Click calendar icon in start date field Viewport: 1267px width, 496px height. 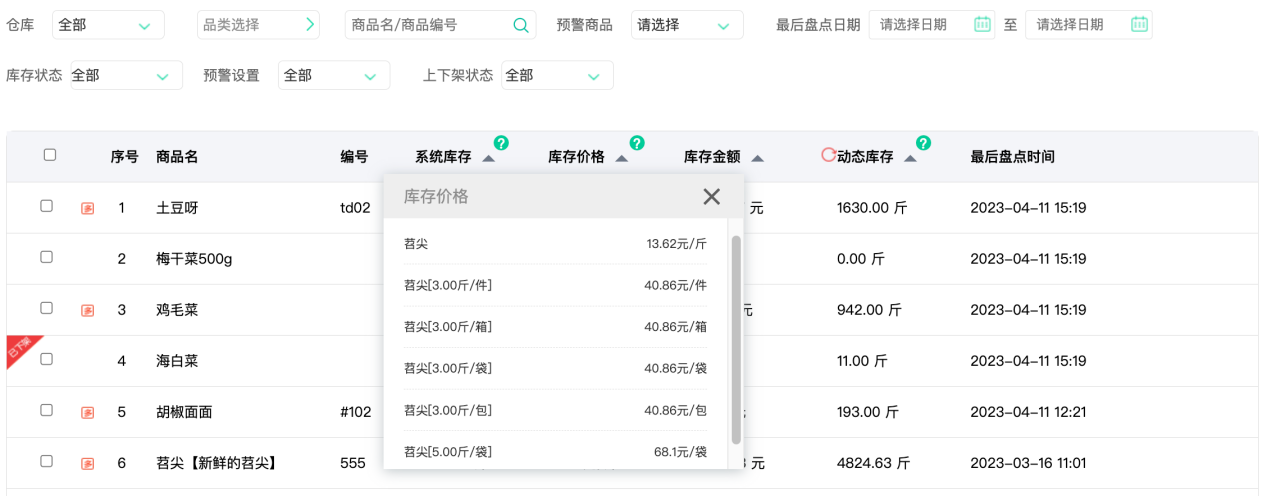point(982,25)
